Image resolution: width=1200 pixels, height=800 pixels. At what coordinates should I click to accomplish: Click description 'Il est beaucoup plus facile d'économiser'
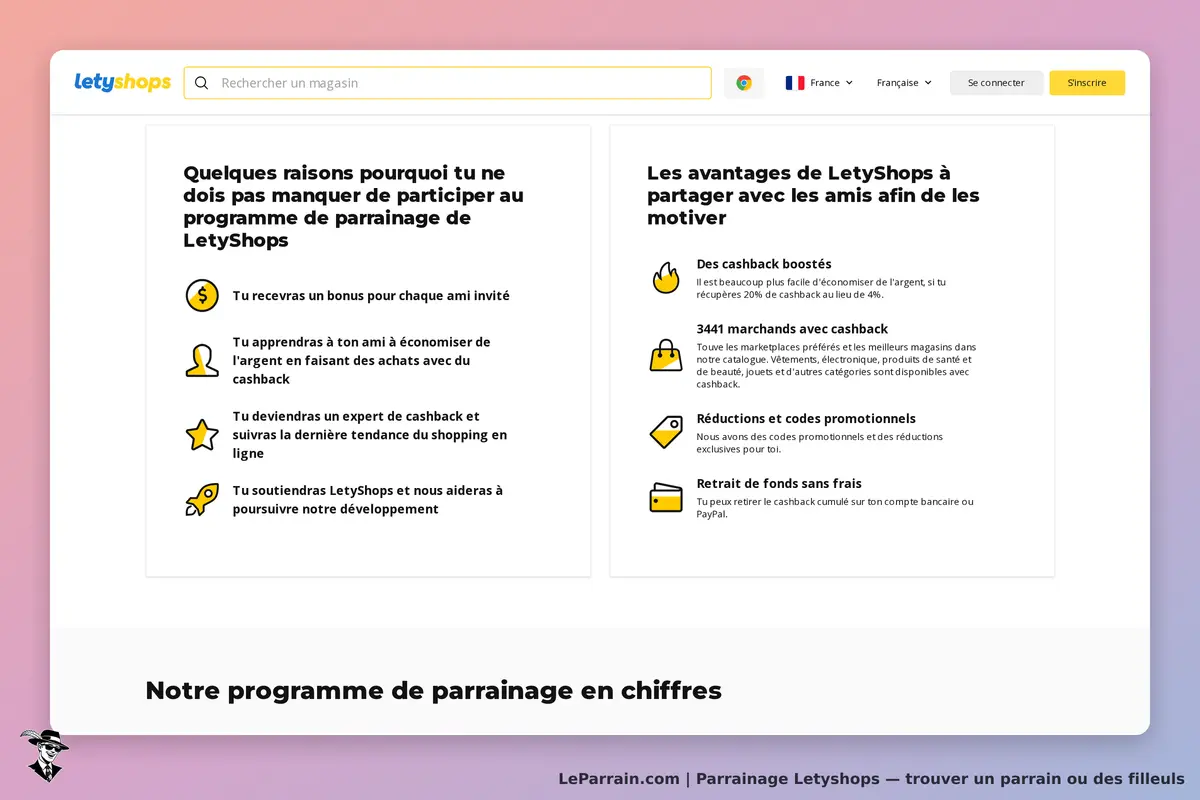pos(821,288)
